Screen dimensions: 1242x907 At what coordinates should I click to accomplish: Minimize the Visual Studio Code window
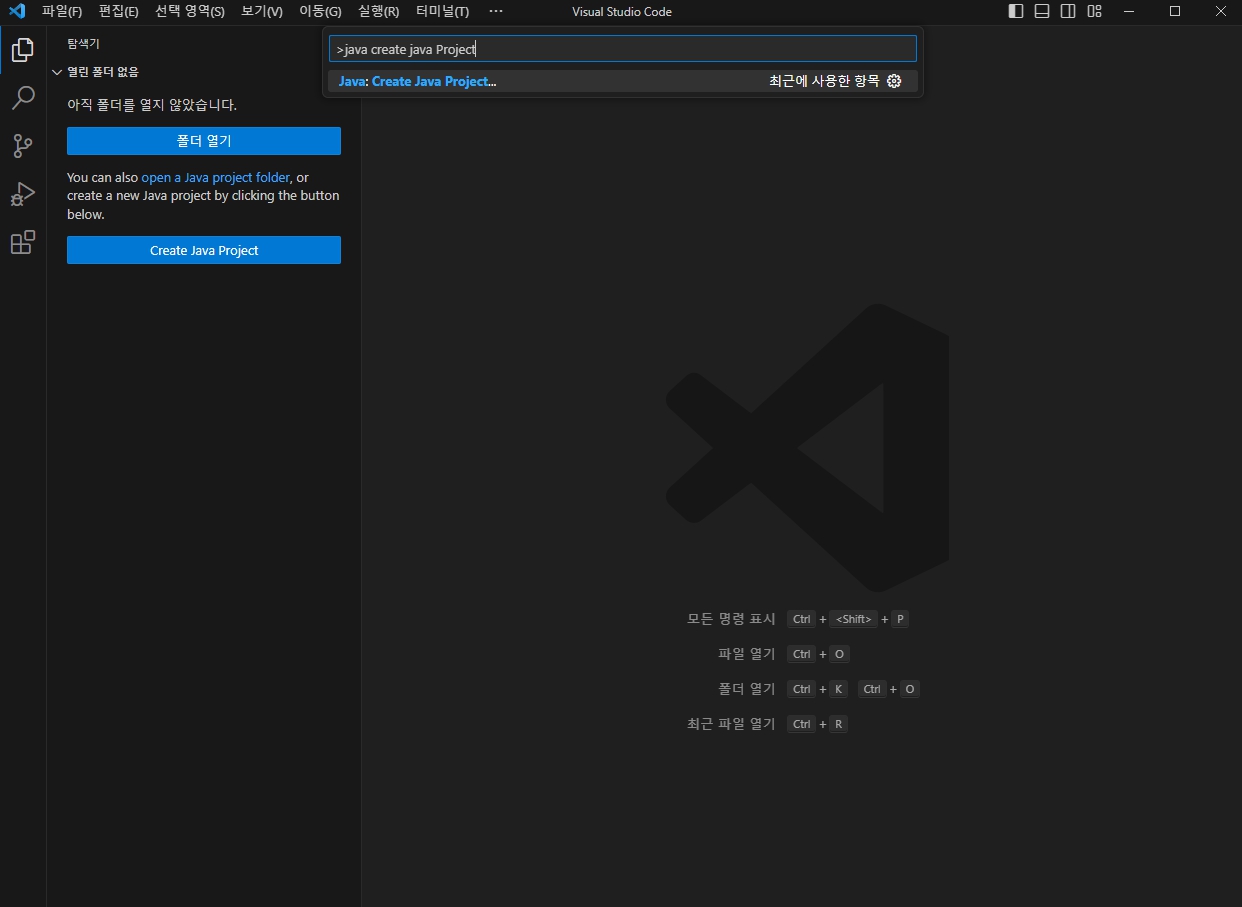[x=1129, y=12]
